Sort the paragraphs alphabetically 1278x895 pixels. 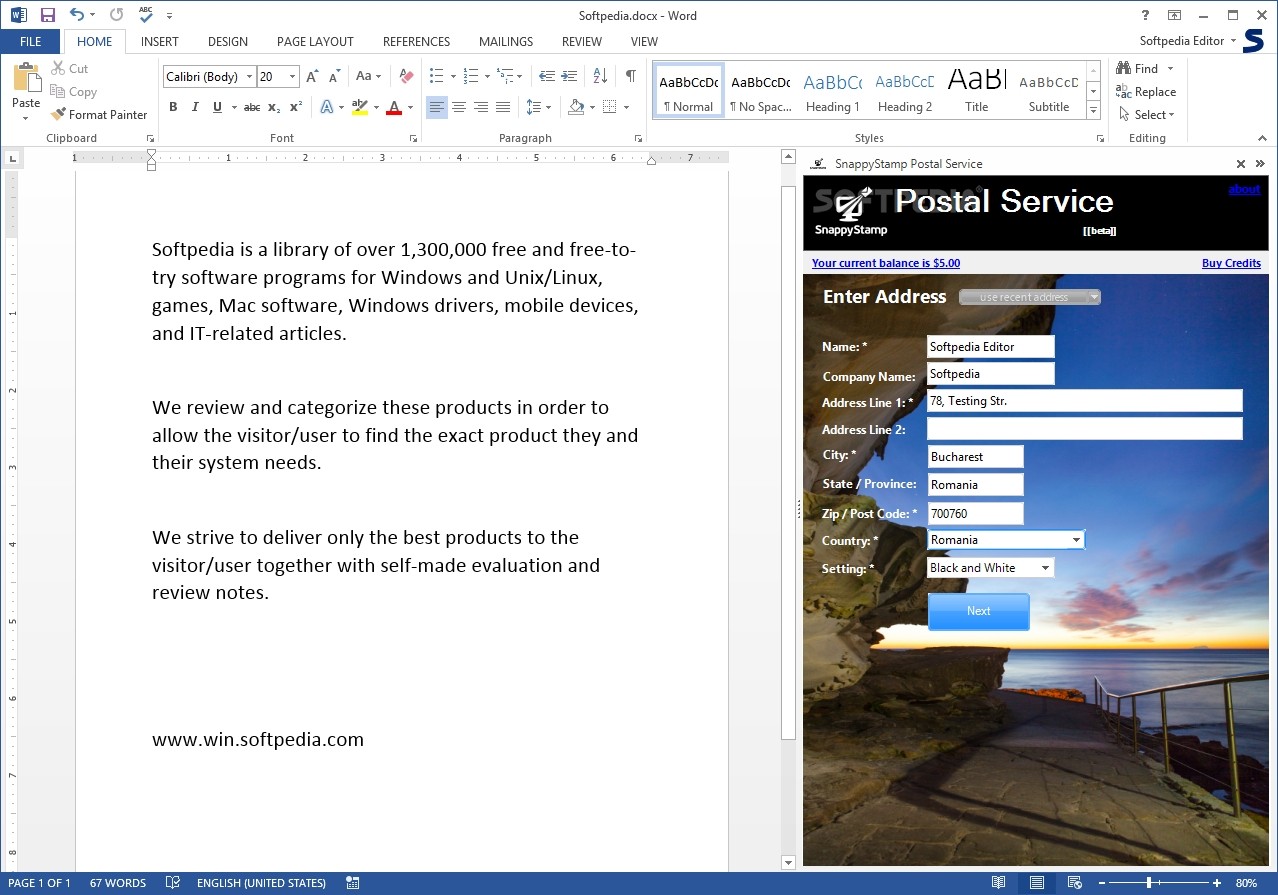click(600, 77)
